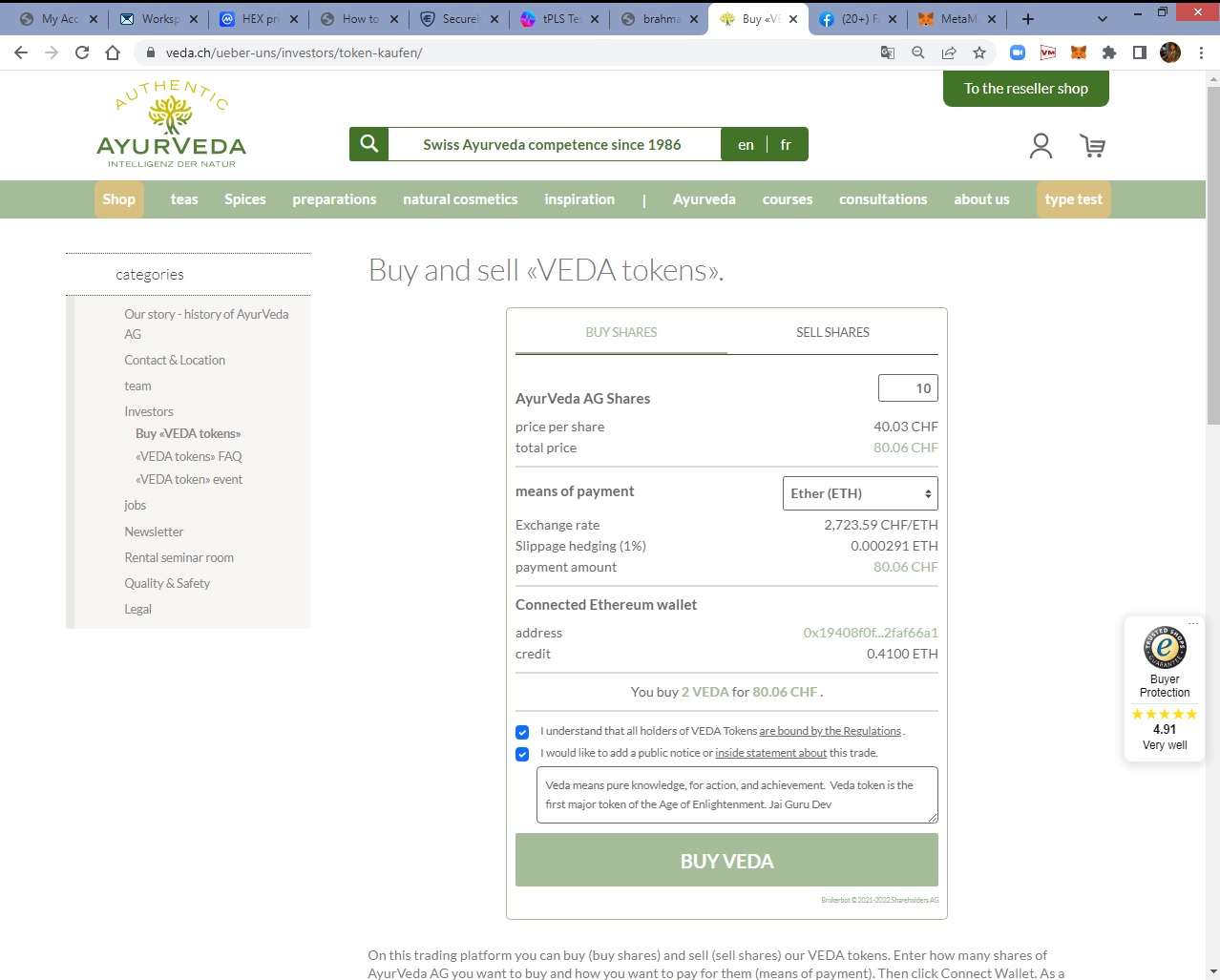This screenshot has height=980, width=1220.
Task: Open VEDA token event sidebar link
Action: click(x=189, y=479)
